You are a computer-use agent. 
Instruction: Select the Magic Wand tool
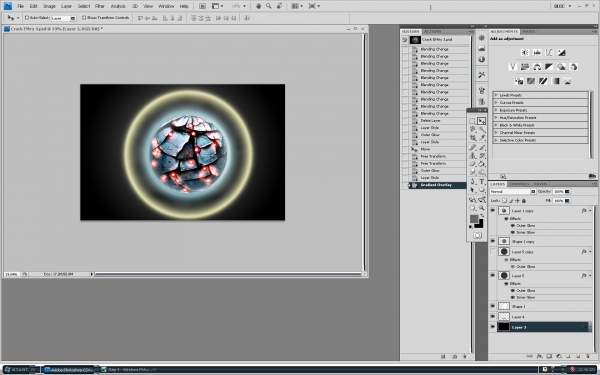click(x=481, y=129)
